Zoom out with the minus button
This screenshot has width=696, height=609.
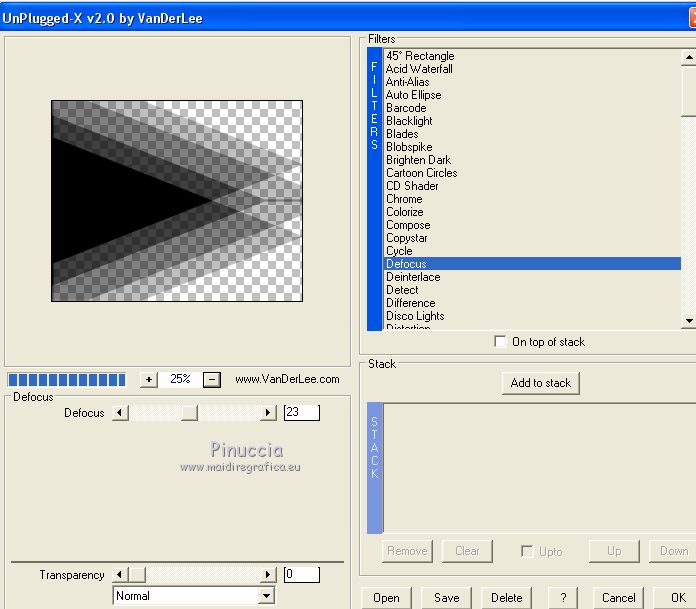(x=212, y=380)
